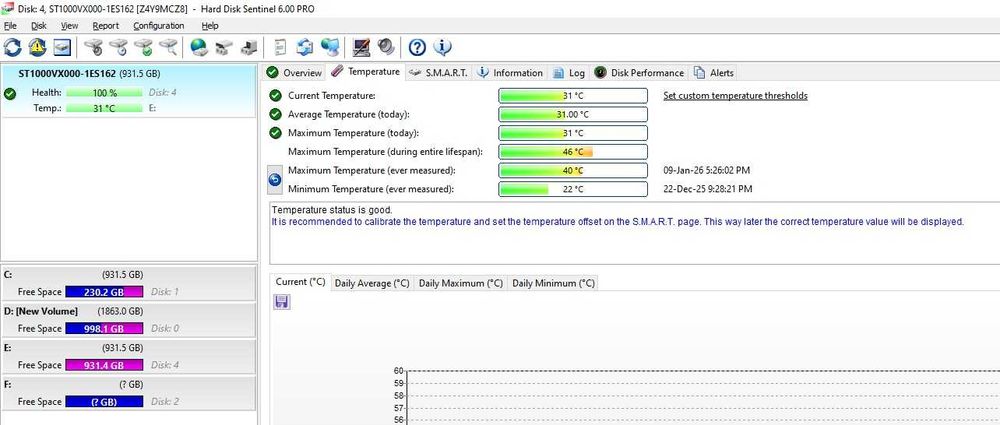1000x425 pixels.
Task: Click the blue refresh arrows toolbar icon
Action: [13, 47]
